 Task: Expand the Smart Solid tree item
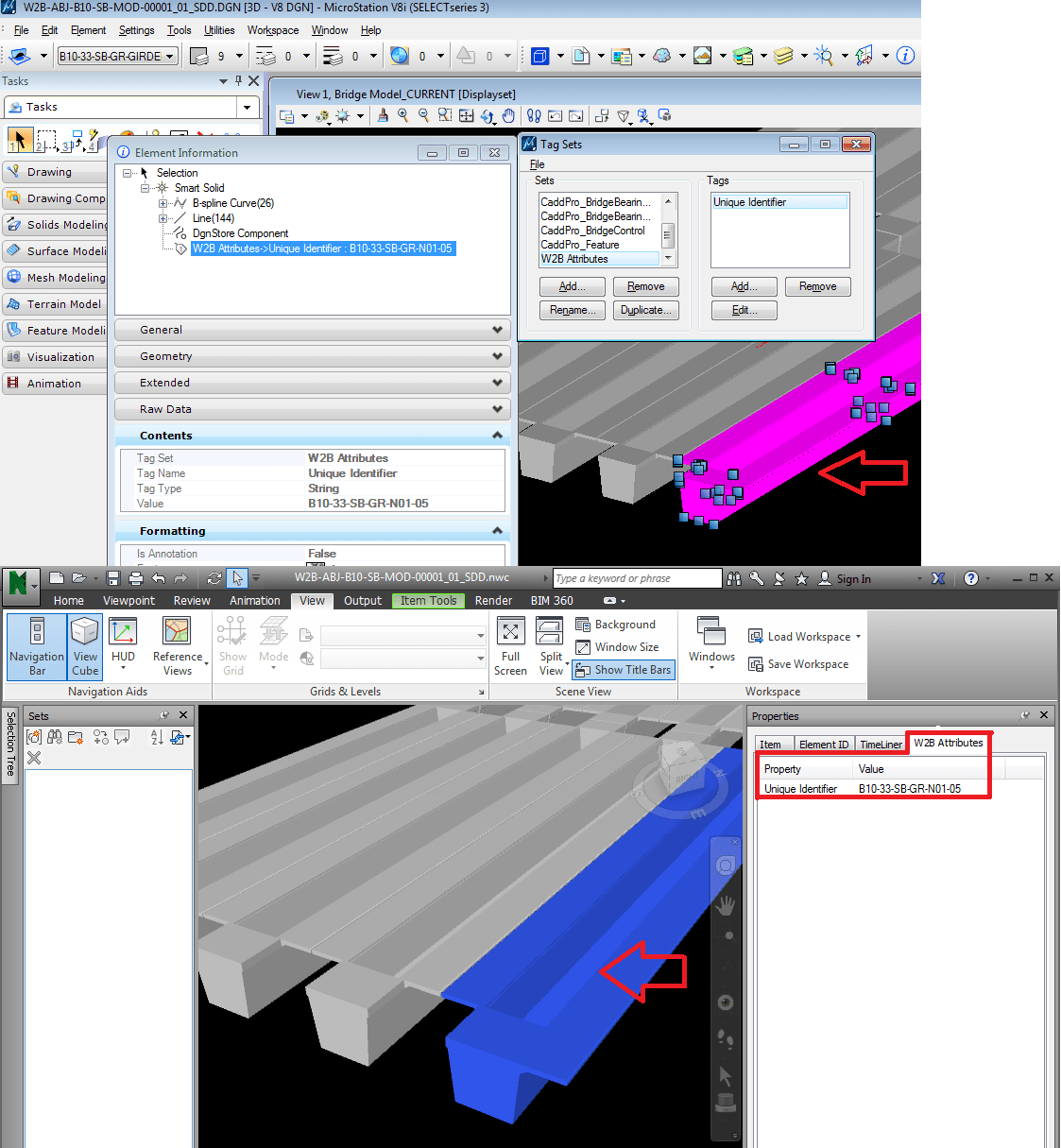coord(146,187)
